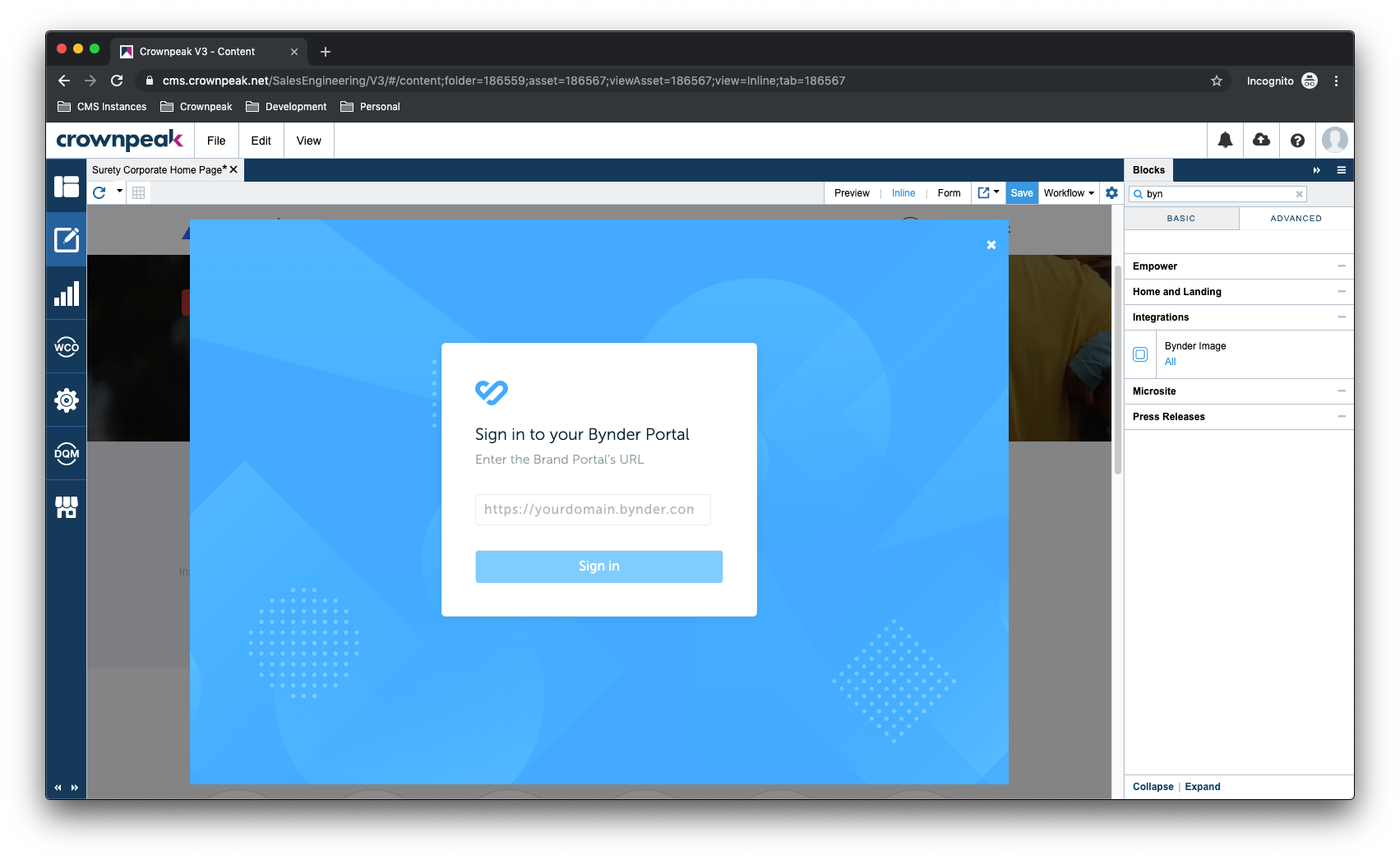Click the Expand link in Blocks panel
The image size is (1400, 860).
click(1203, 787)
